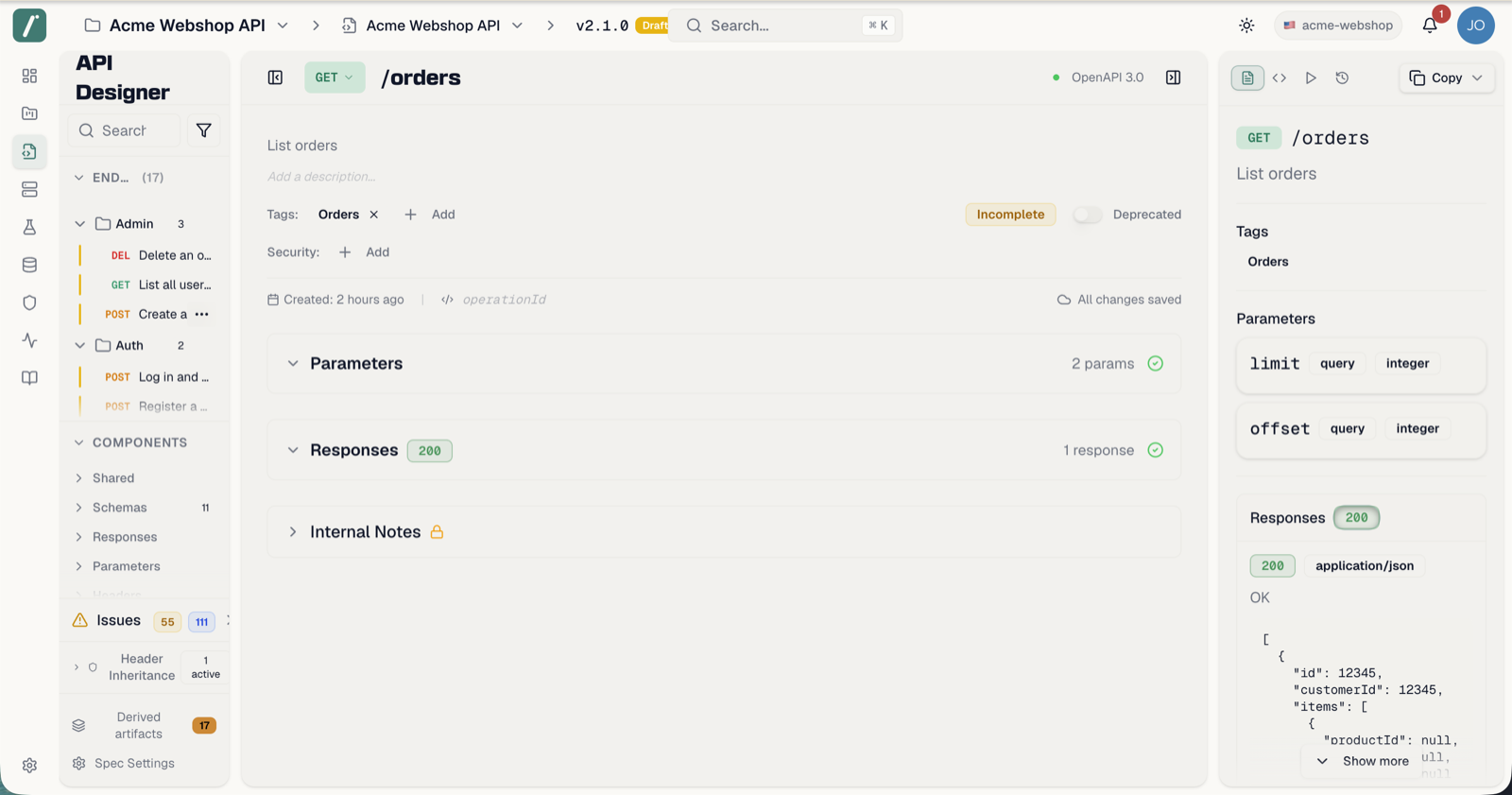1512x795 pixels.
Task: Select the DEL Delete an o... endpoint
Action: [159, 255]
